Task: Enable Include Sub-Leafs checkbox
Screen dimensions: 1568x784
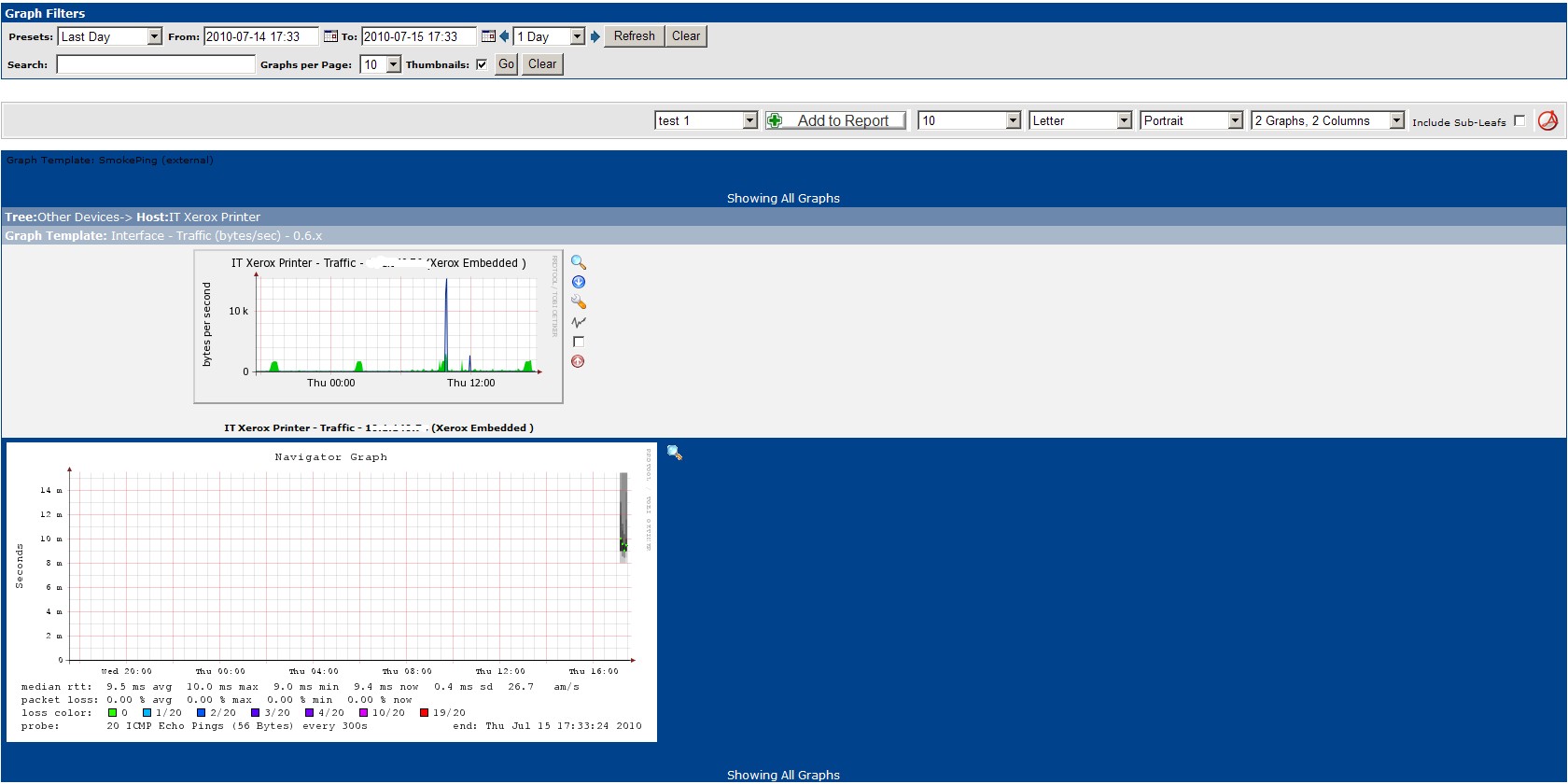Action: click(x=1519, y=120)
